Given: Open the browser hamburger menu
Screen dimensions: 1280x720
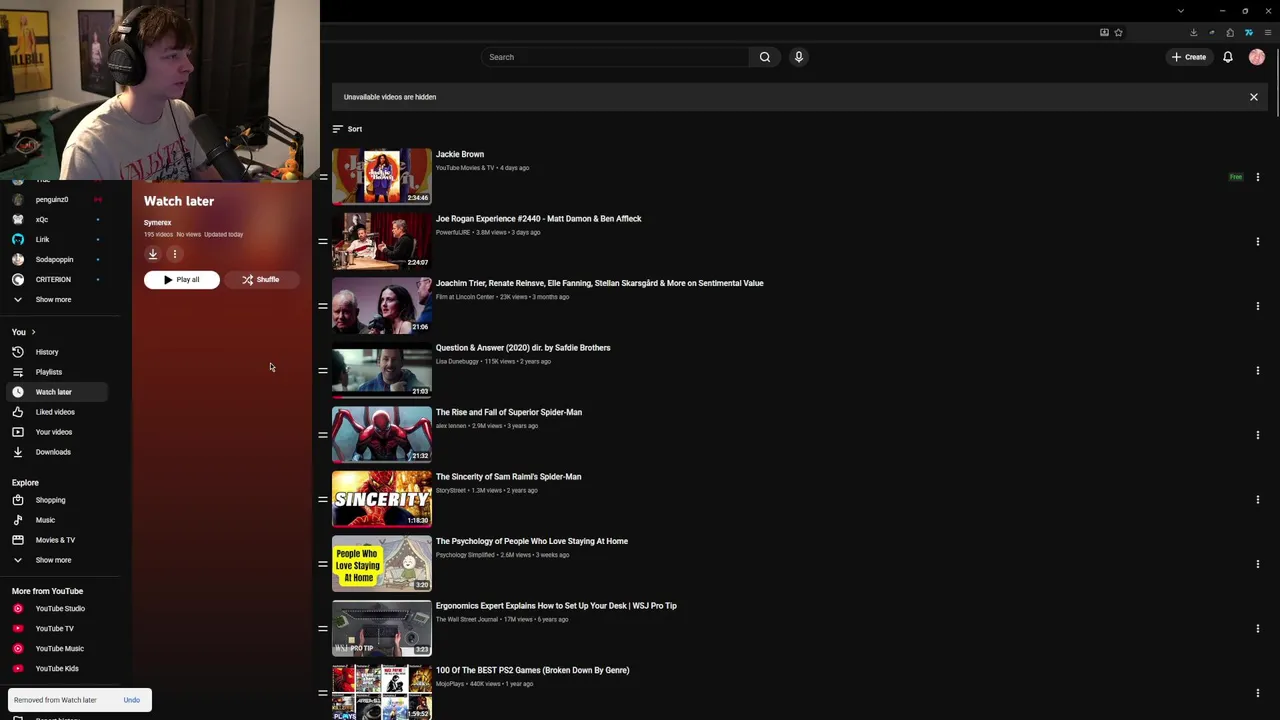Looking at the screenshot, I should point(1268,32).
